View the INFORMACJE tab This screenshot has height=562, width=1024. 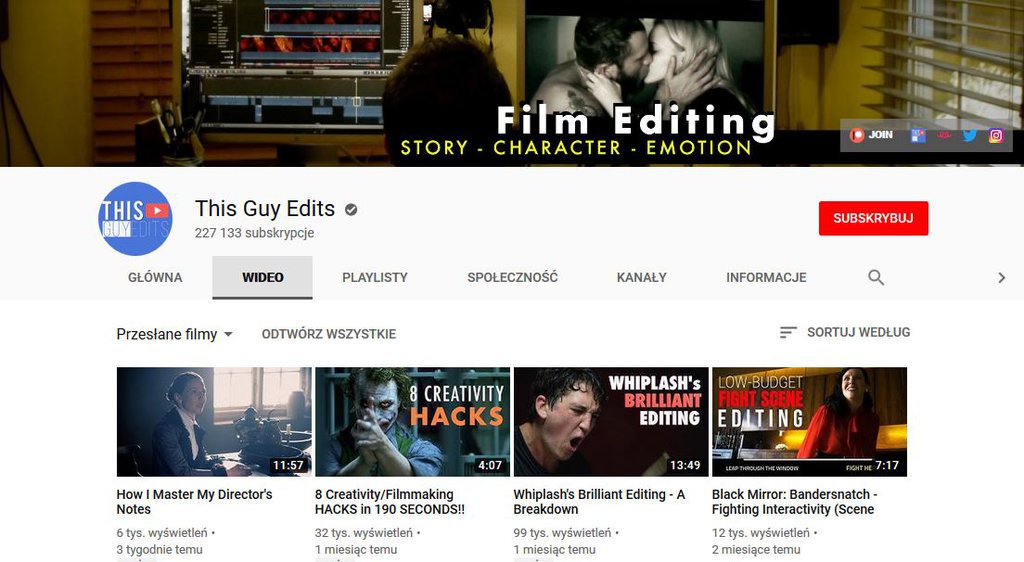pyautogui.click(x=766, y=277)
